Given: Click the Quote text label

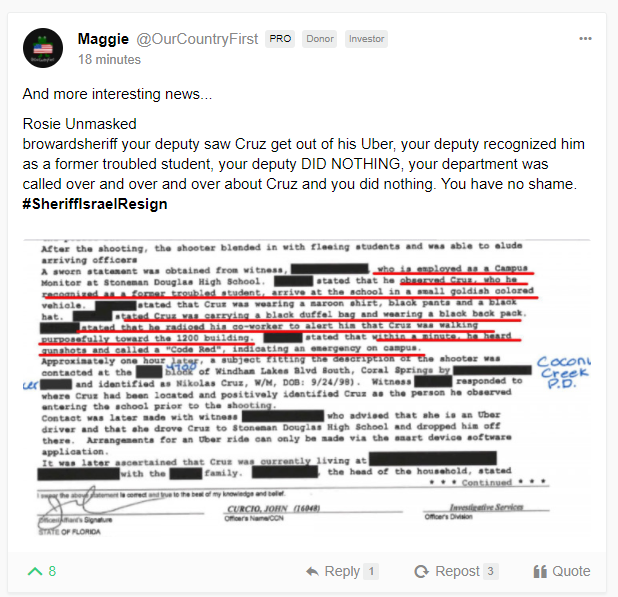Looking at the screenshot, I should click(x=571, y=571).
